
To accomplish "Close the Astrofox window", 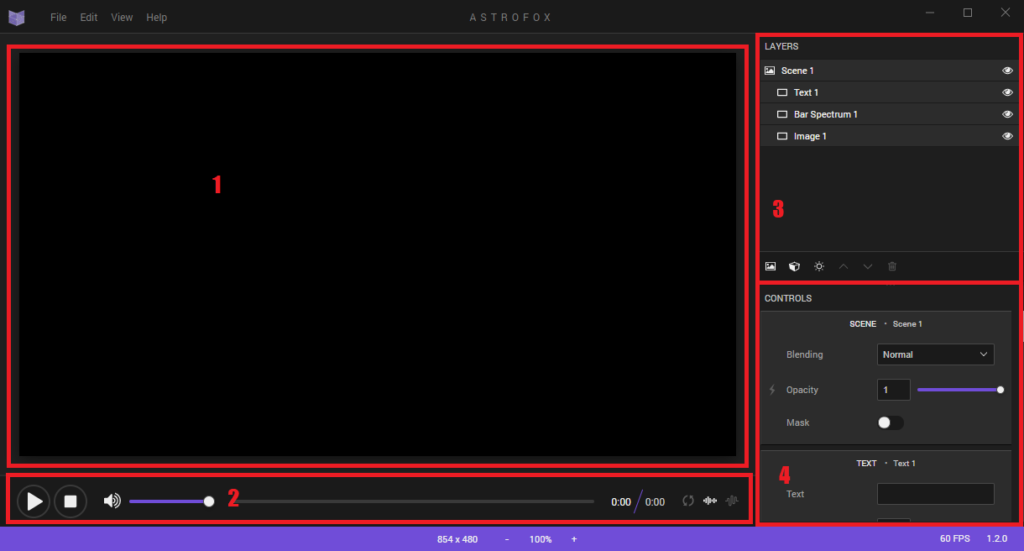I will [x=1006, y=13].
